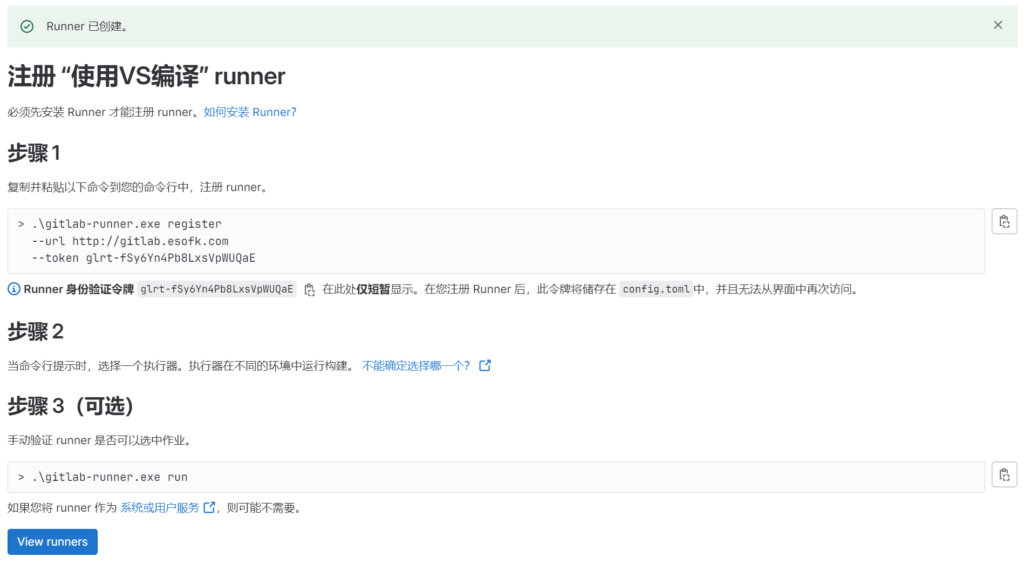This screenshot has height=564, width=1024.
Task: Click the inline glrt token code next to 身份验证令牌
Action: tap(217, 289)
